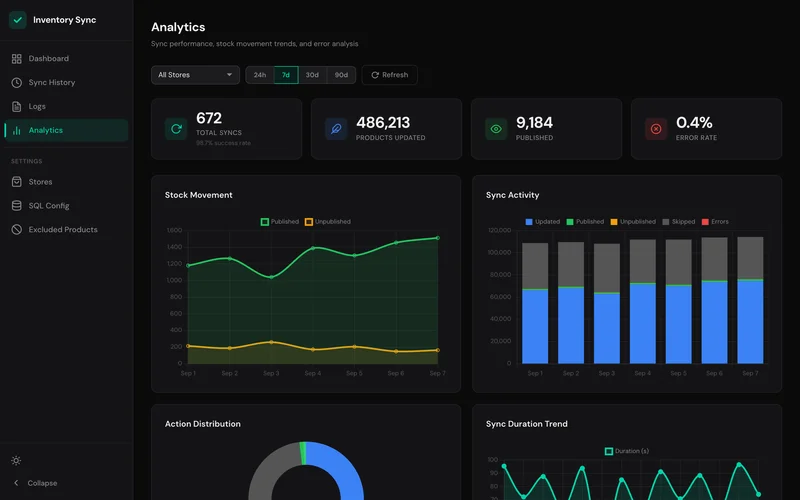Image resolution: width=800 pixels, height=500 pixels.
Task: Toggle Published series in Stock Movement legend
Action: tap(280, 222)
